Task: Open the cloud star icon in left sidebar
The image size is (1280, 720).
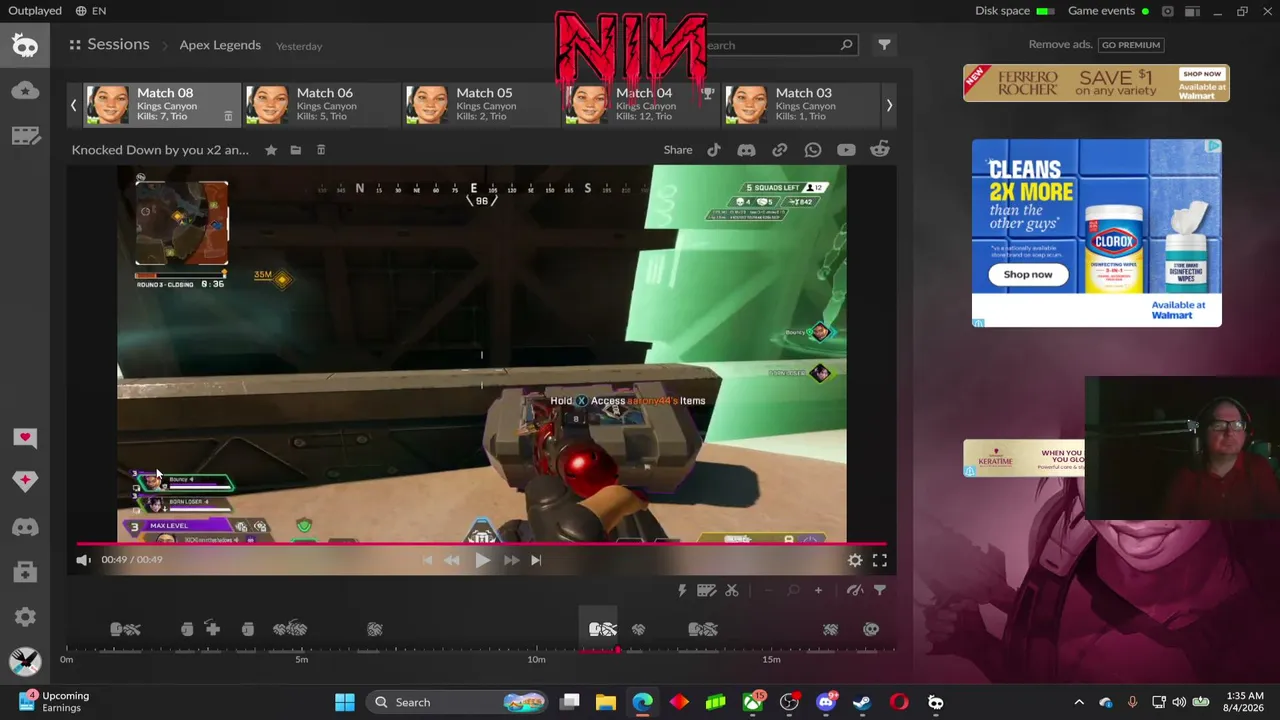Action: pyautogui.click(x=25, y=91)
